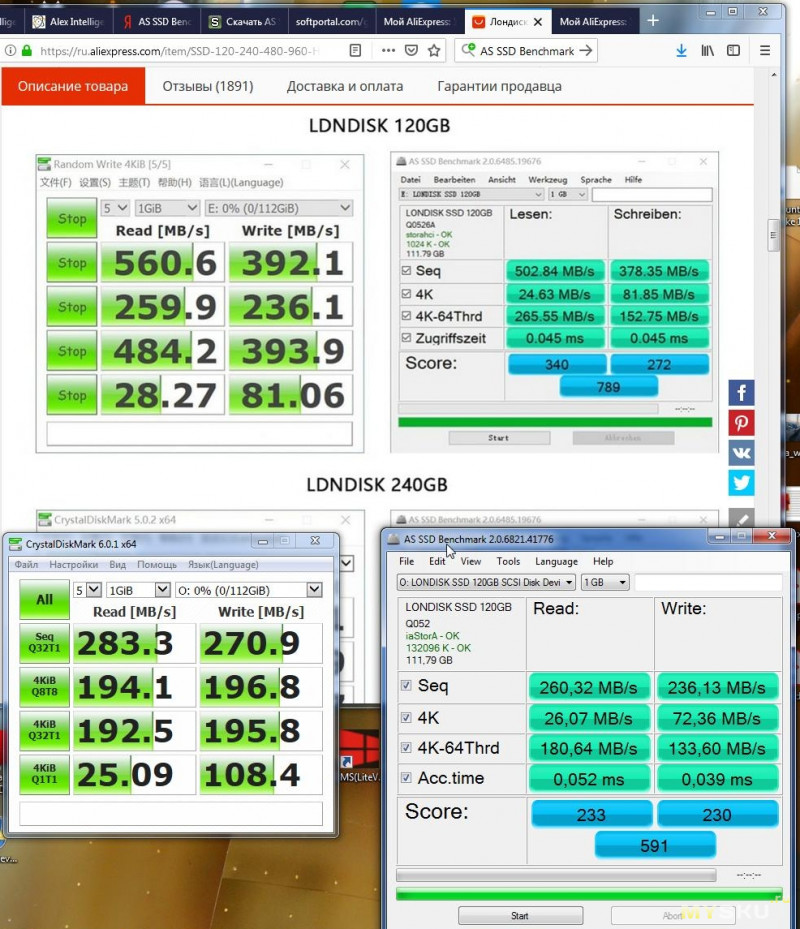Click the site information icon in address bar

pyautogui.click(x=10, y=51)
